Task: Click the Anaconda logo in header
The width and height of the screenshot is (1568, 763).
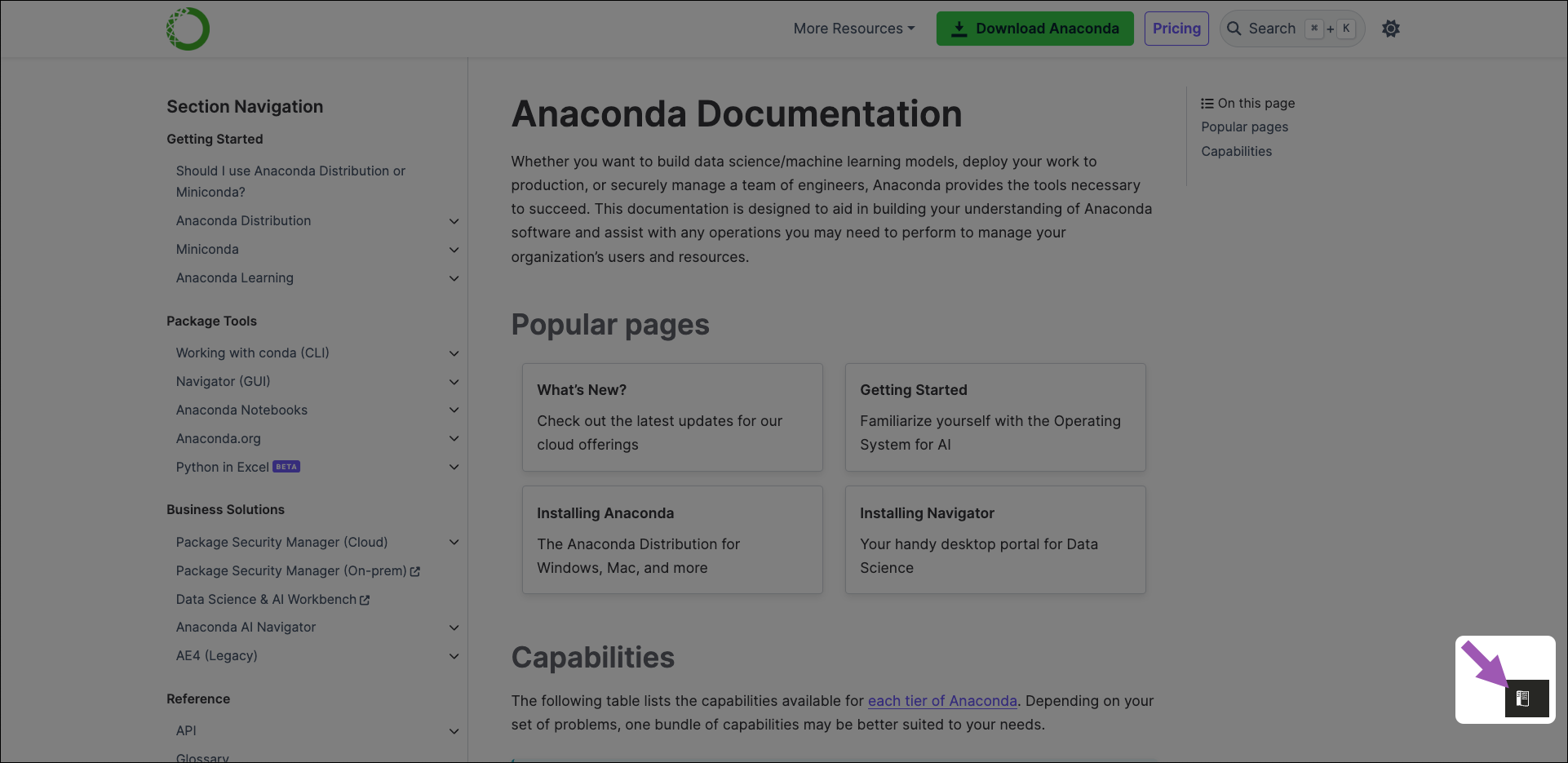Action: click(x=188, y=29)
